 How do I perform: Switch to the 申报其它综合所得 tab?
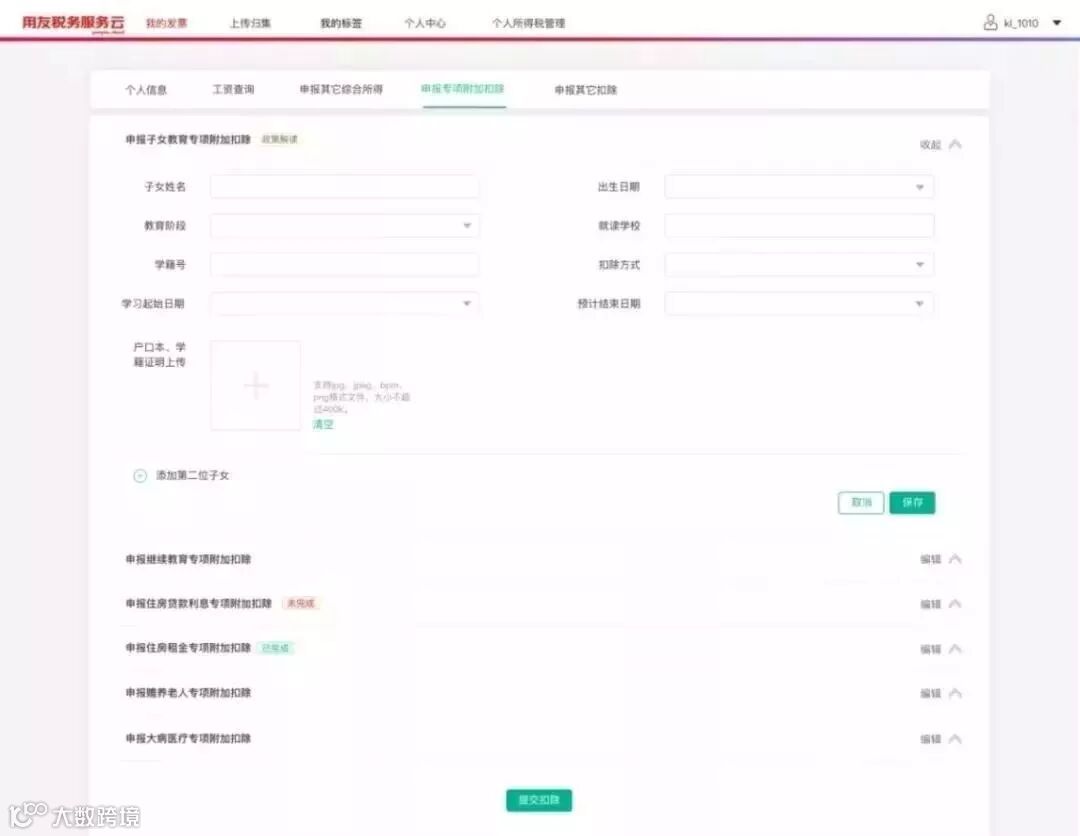point(341,90)
